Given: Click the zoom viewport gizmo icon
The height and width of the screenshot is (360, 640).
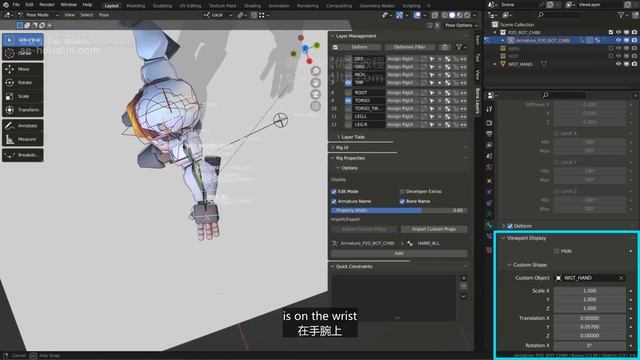Looking at the screenshot, I should click(316, 71).
